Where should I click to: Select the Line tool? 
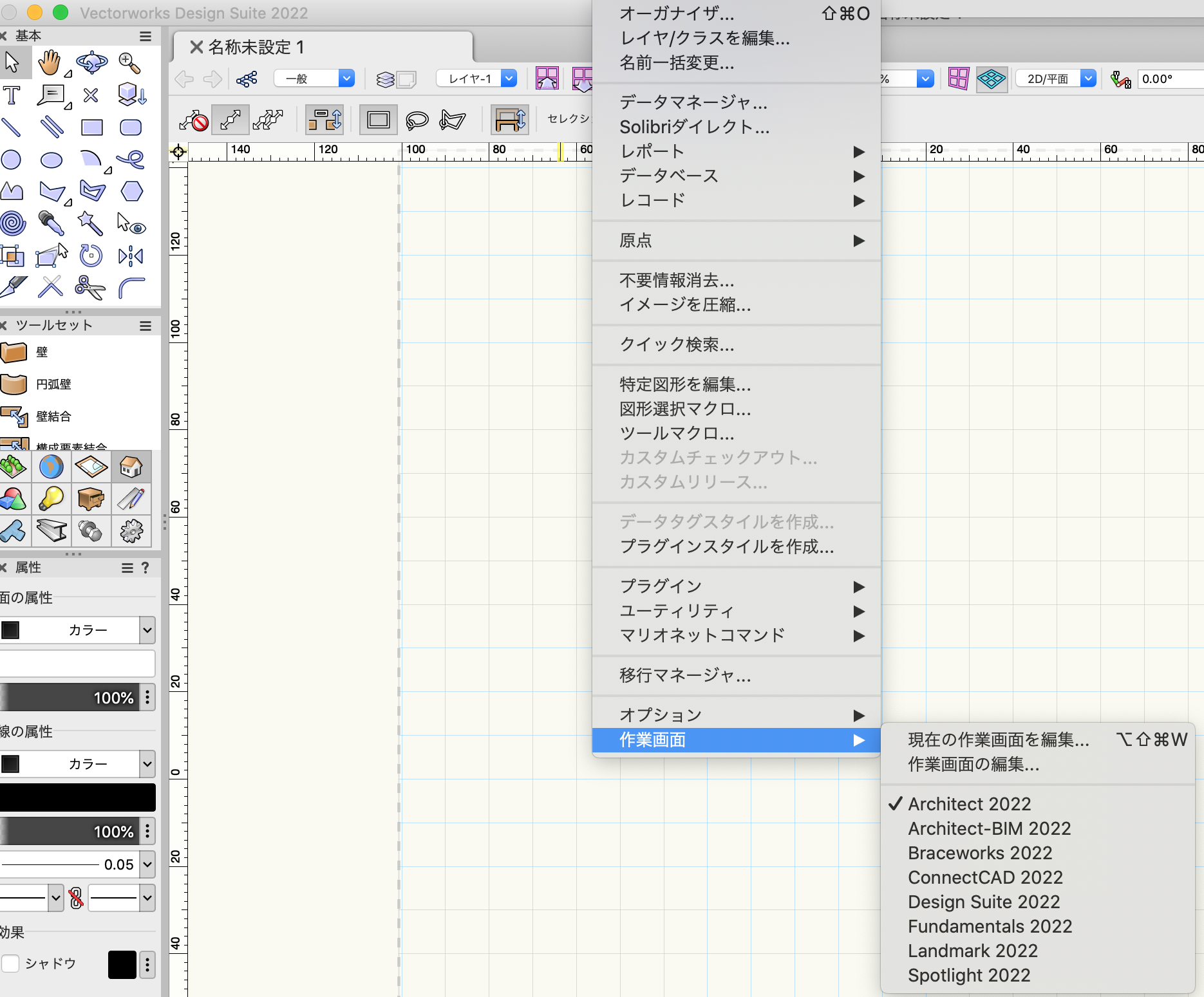click(12, 127)
